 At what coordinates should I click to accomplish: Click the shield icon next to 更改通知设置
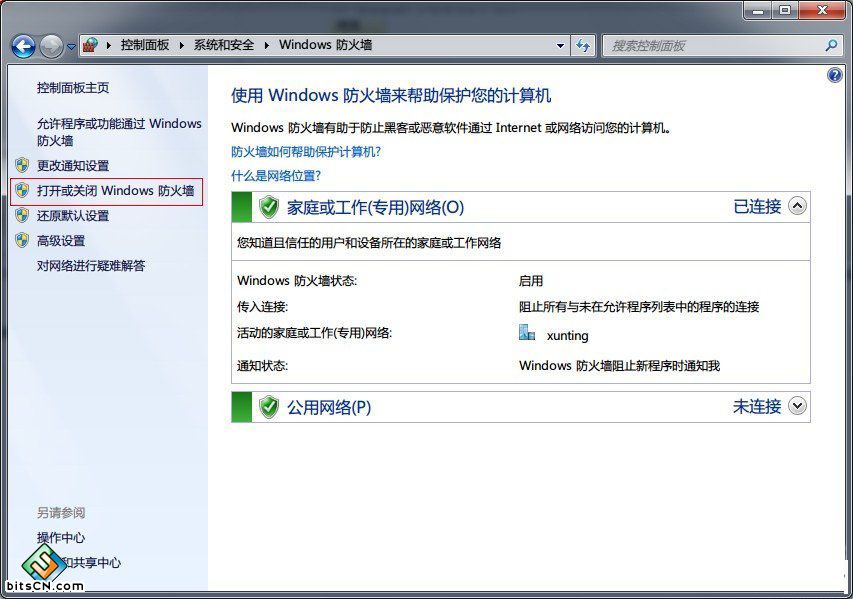tap(22, 165)
